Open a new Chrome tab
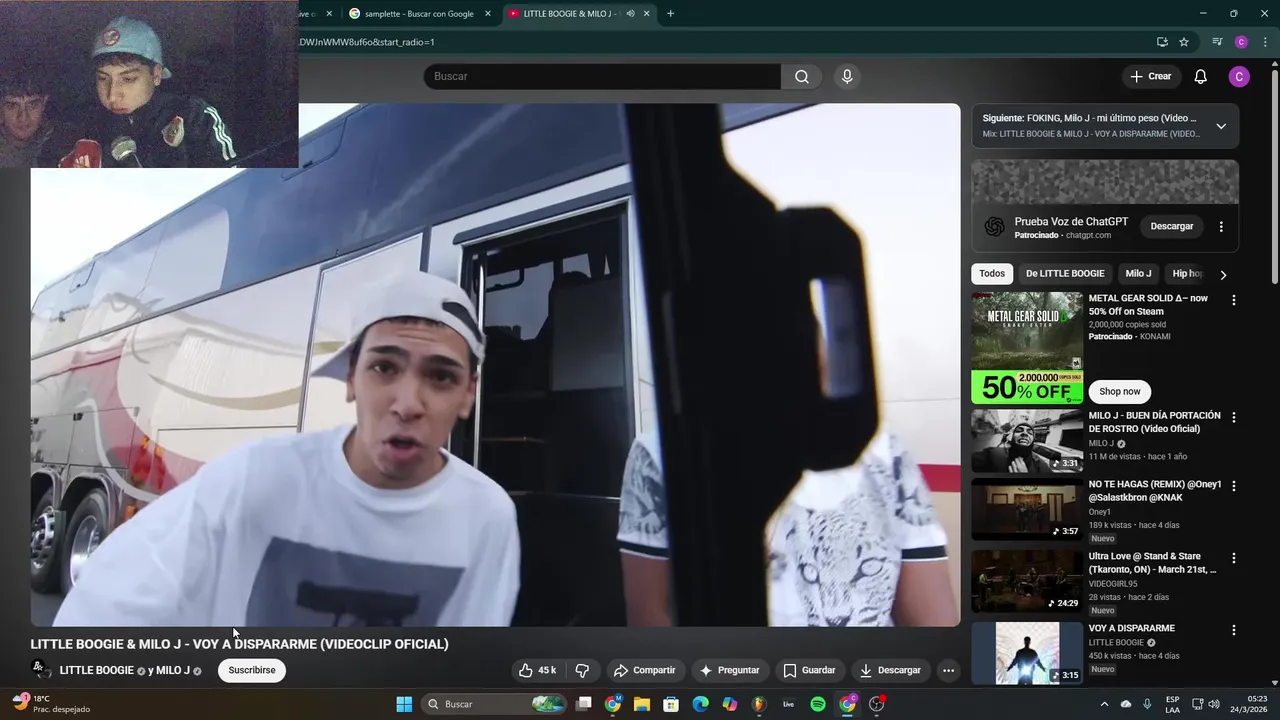This screenshot has width=1280, height=720. pyautogui.click(x=670, y=14)
